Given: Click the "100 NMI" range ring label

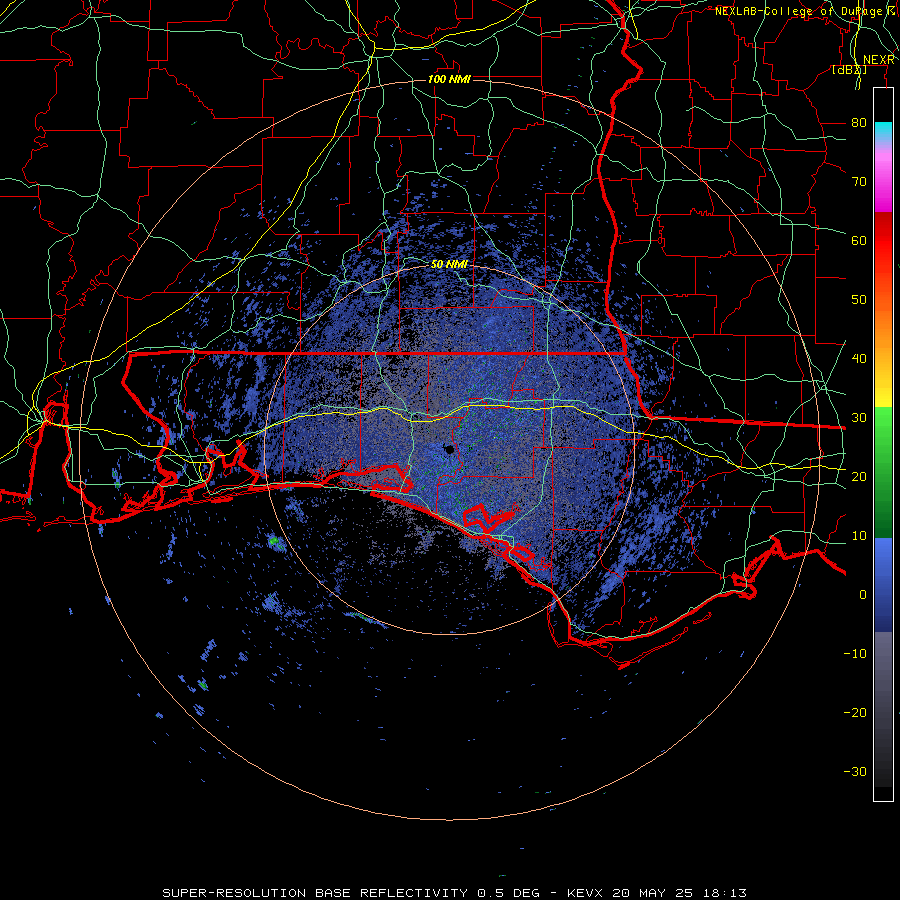Looking at the screenshot, I should 449,79.
